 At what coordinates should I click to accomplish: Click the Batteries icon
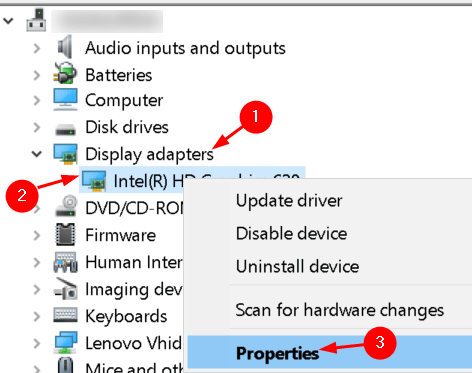coord(65,73)
